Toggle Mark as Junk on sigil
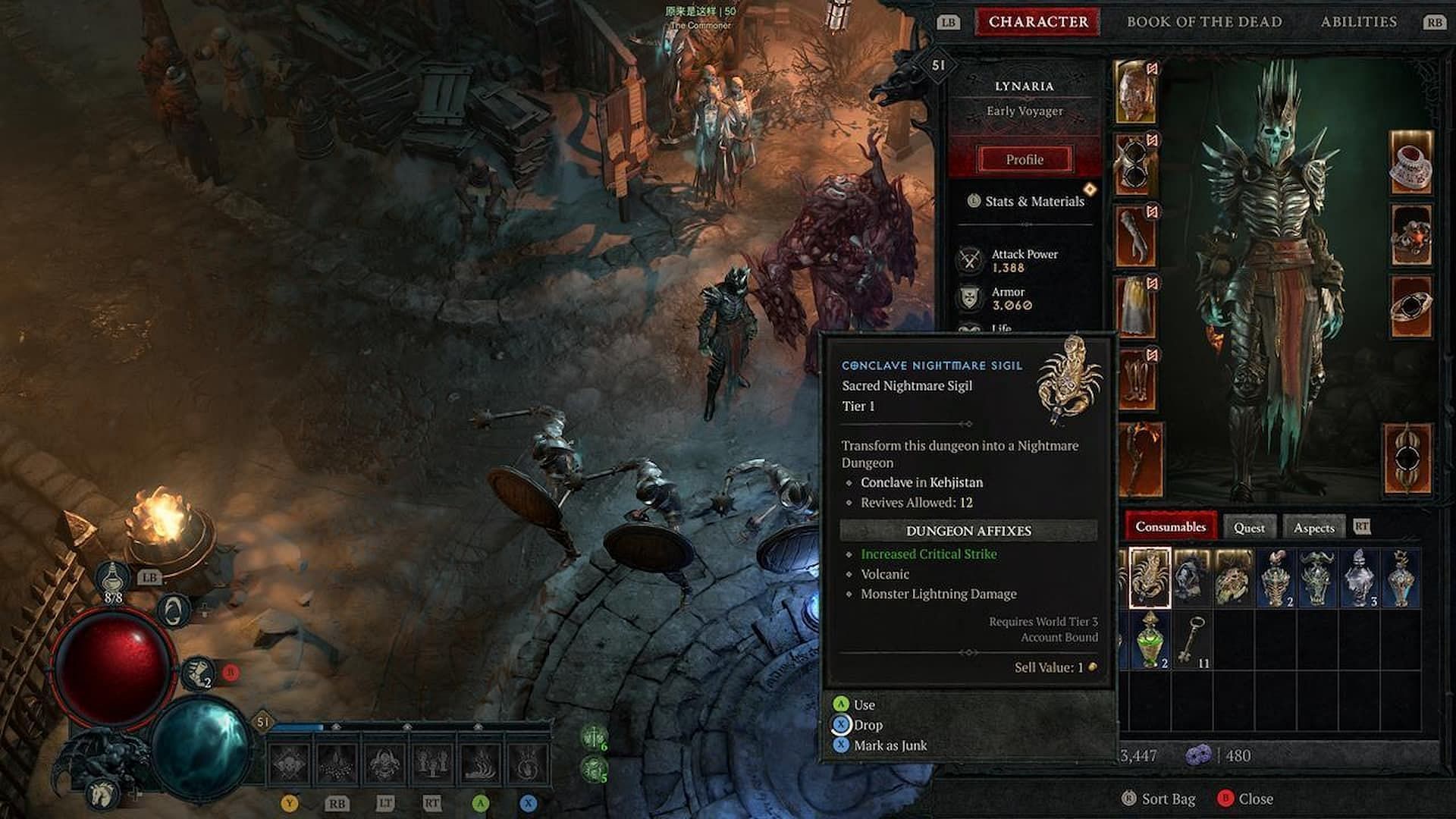Screen dimensions: 1456x819 (889, 745)
